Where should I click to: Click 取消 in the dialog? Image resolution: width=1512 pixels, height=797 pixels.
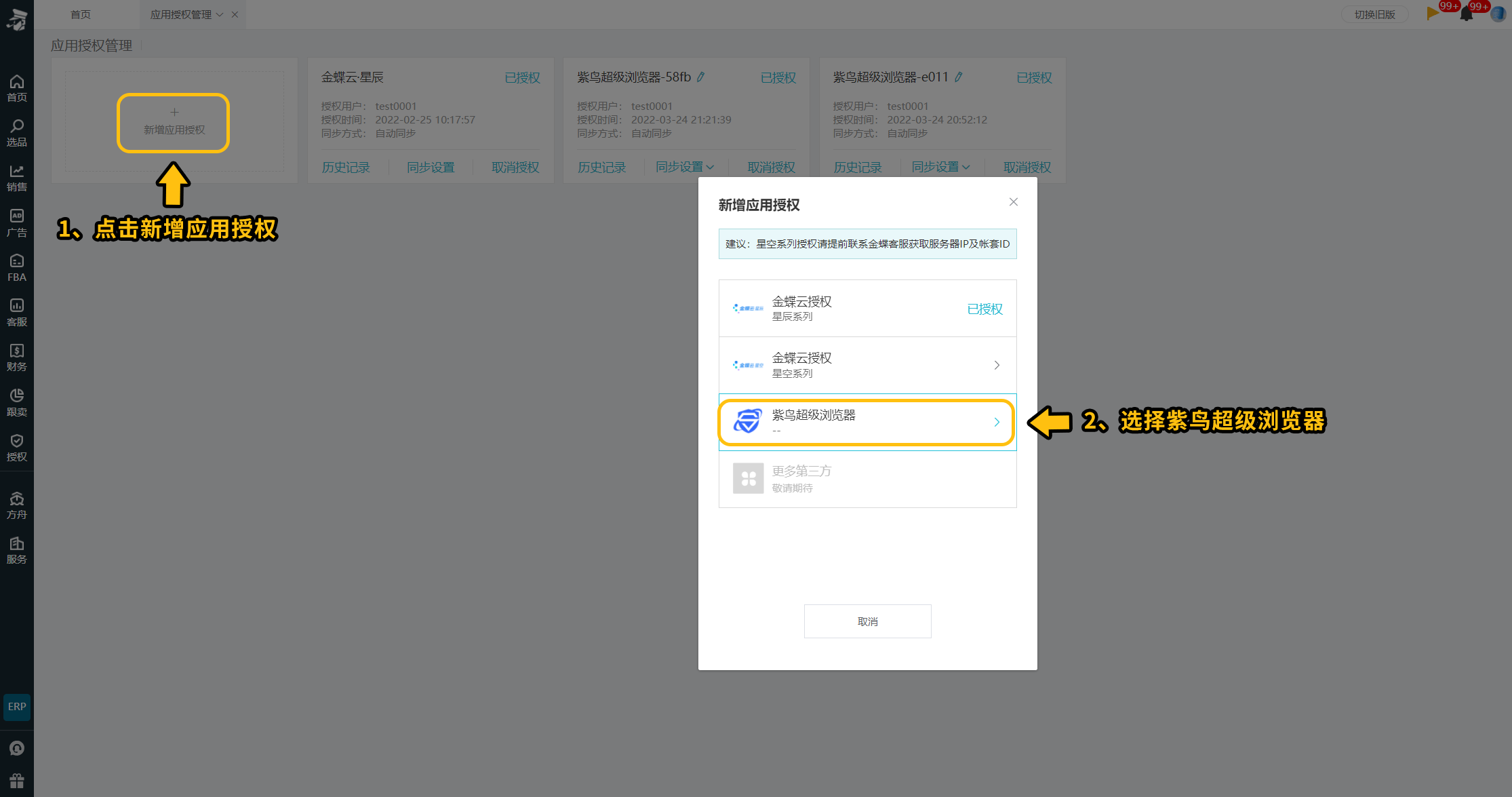pos(868,621)
